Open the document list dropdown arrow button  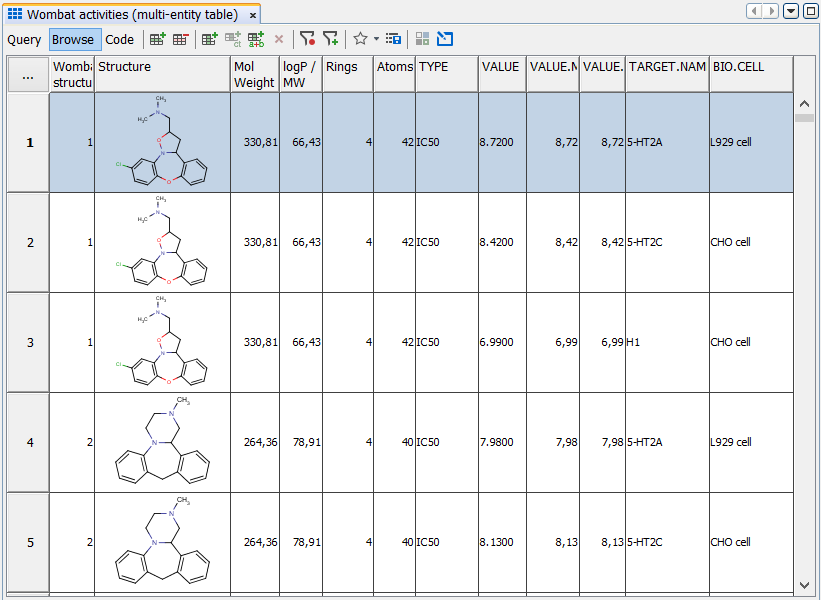click(x=791, y=11)
